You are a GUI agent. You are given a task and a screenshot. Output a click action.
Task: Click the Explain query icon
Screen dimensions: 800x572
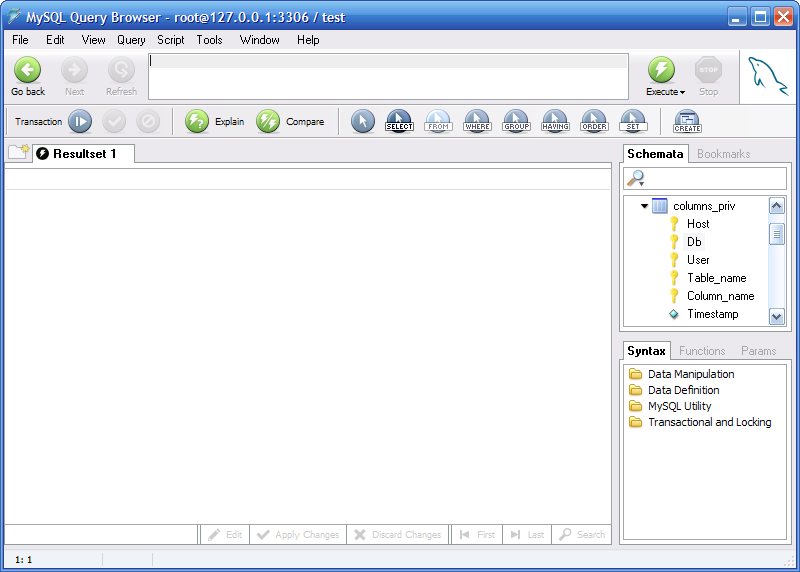pos(197,122)
